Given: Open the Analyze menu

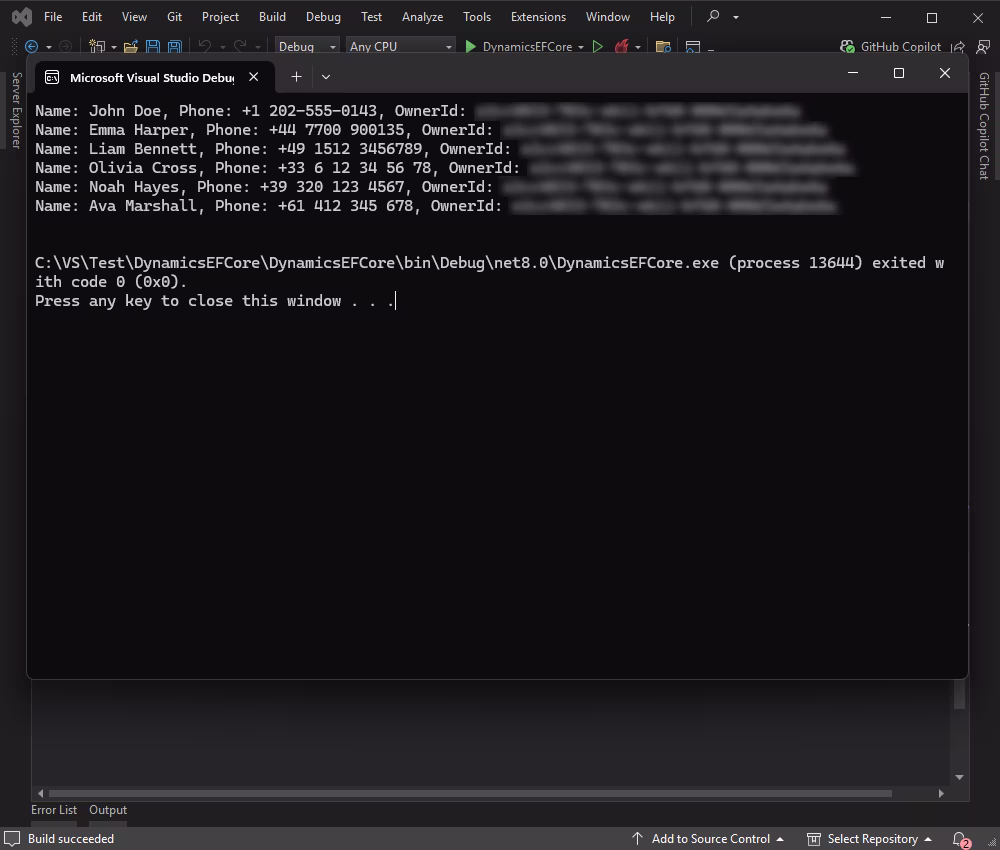Looking at the screenshot, I should [x=422, y=17].
